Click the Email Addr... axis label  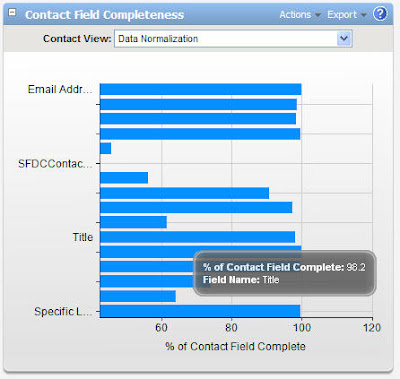pyautogui.click(x=60, y=89)
